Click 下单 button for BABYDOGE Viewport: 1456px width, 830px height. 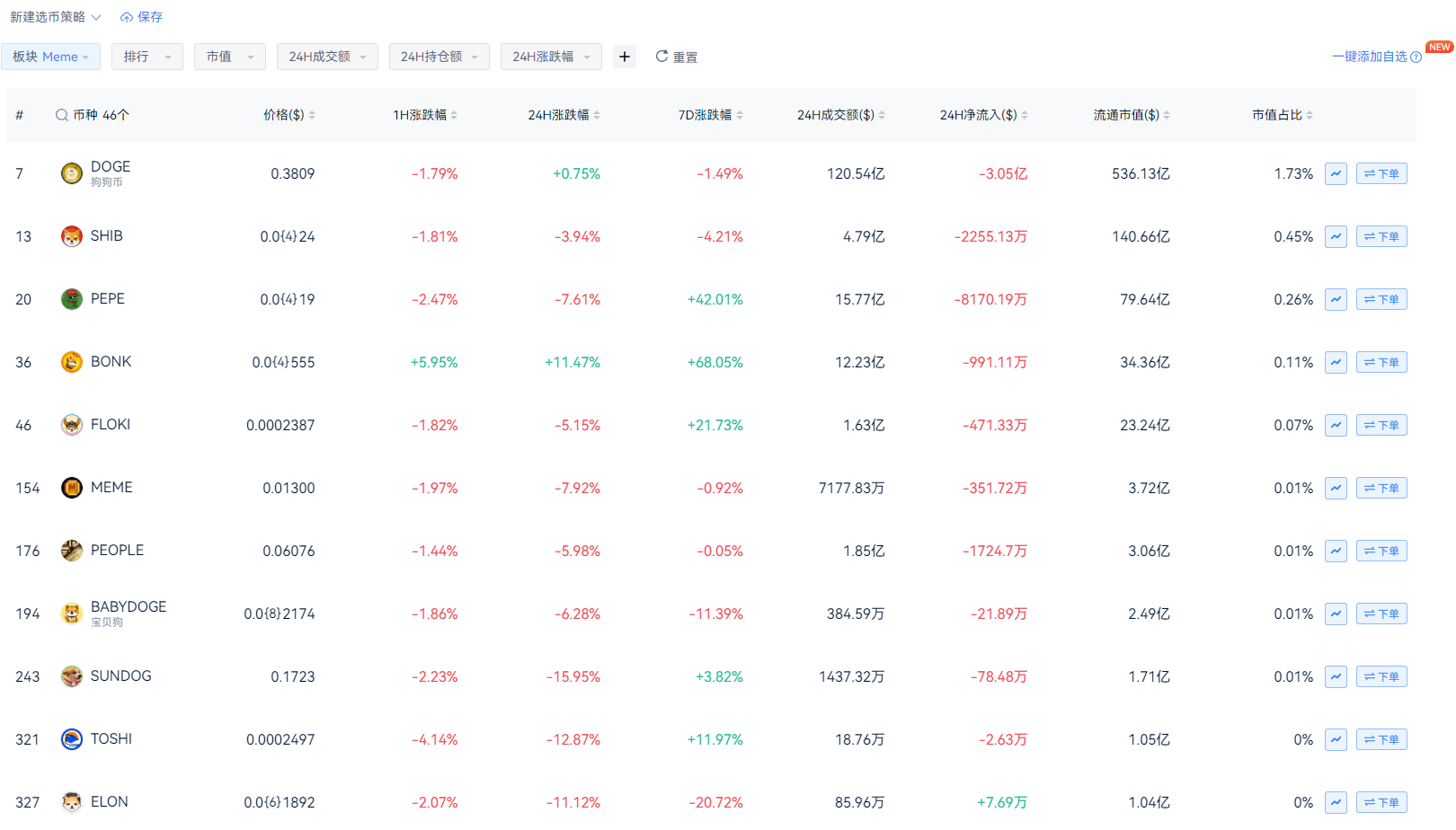(x=1381, y=614)
